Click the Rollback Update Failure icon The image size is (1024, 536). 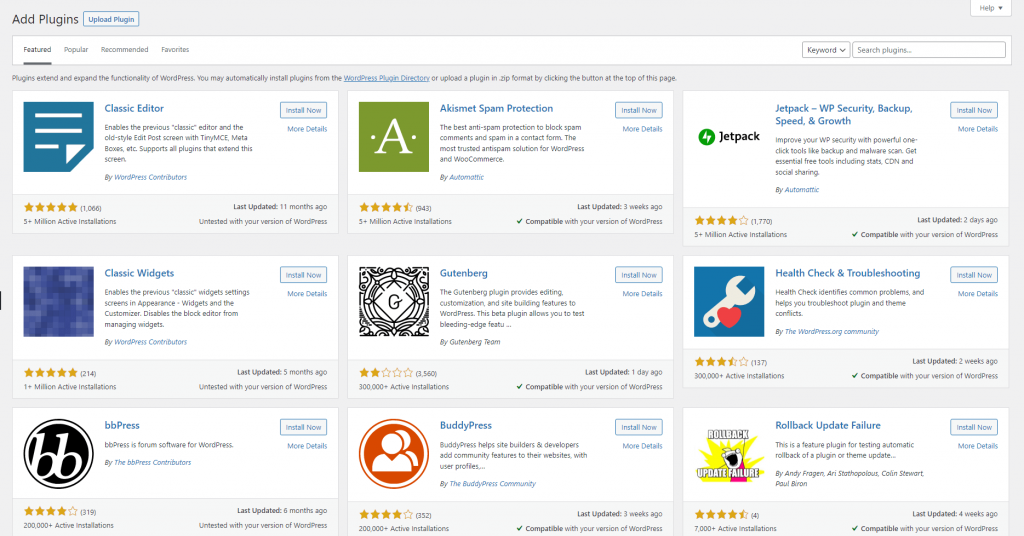coord(729,455)
